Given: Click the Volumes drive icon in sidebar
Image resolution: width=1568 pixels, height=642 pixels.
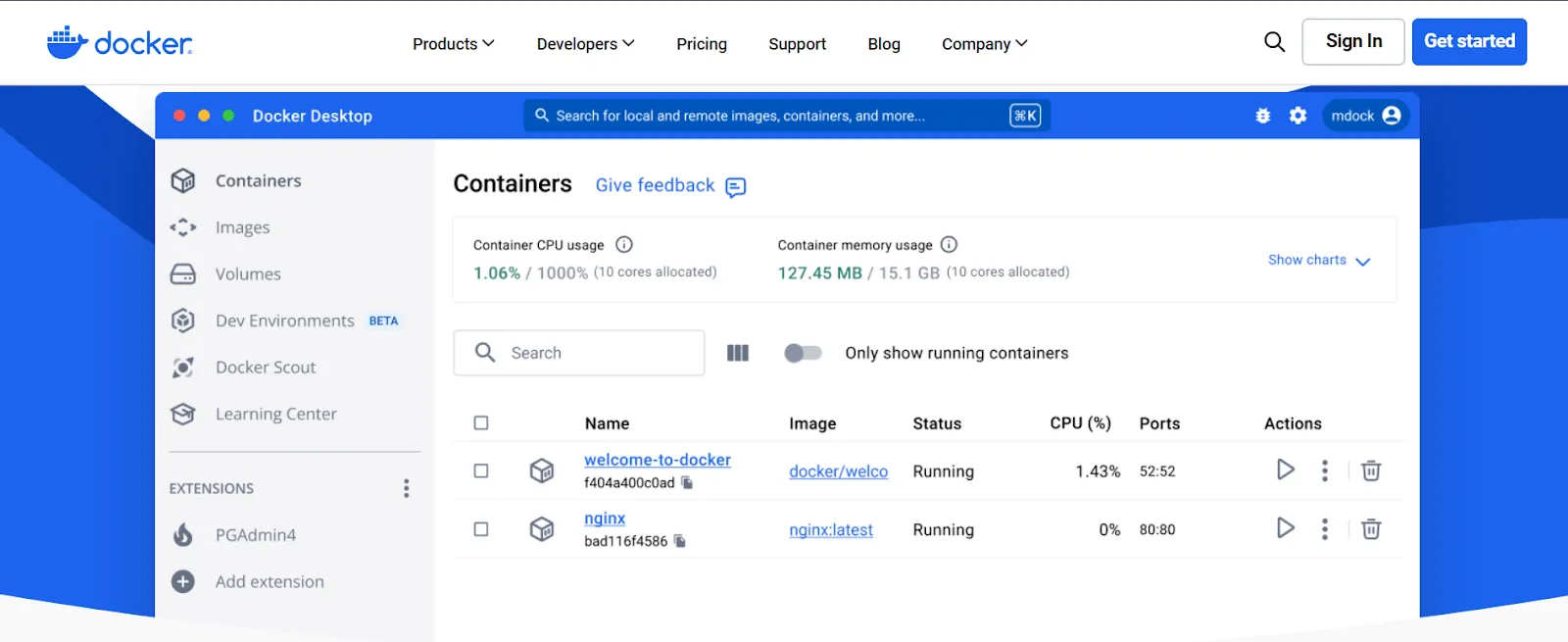Looking at the screenshot, I should (183, 273).
